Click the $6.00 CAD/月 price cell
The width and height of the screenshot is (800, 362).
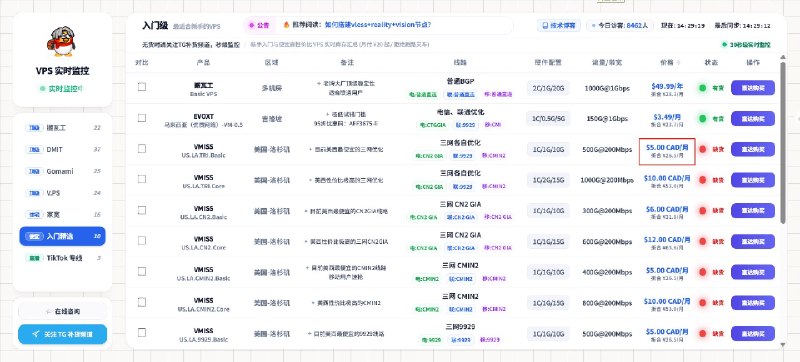(667, 209)
